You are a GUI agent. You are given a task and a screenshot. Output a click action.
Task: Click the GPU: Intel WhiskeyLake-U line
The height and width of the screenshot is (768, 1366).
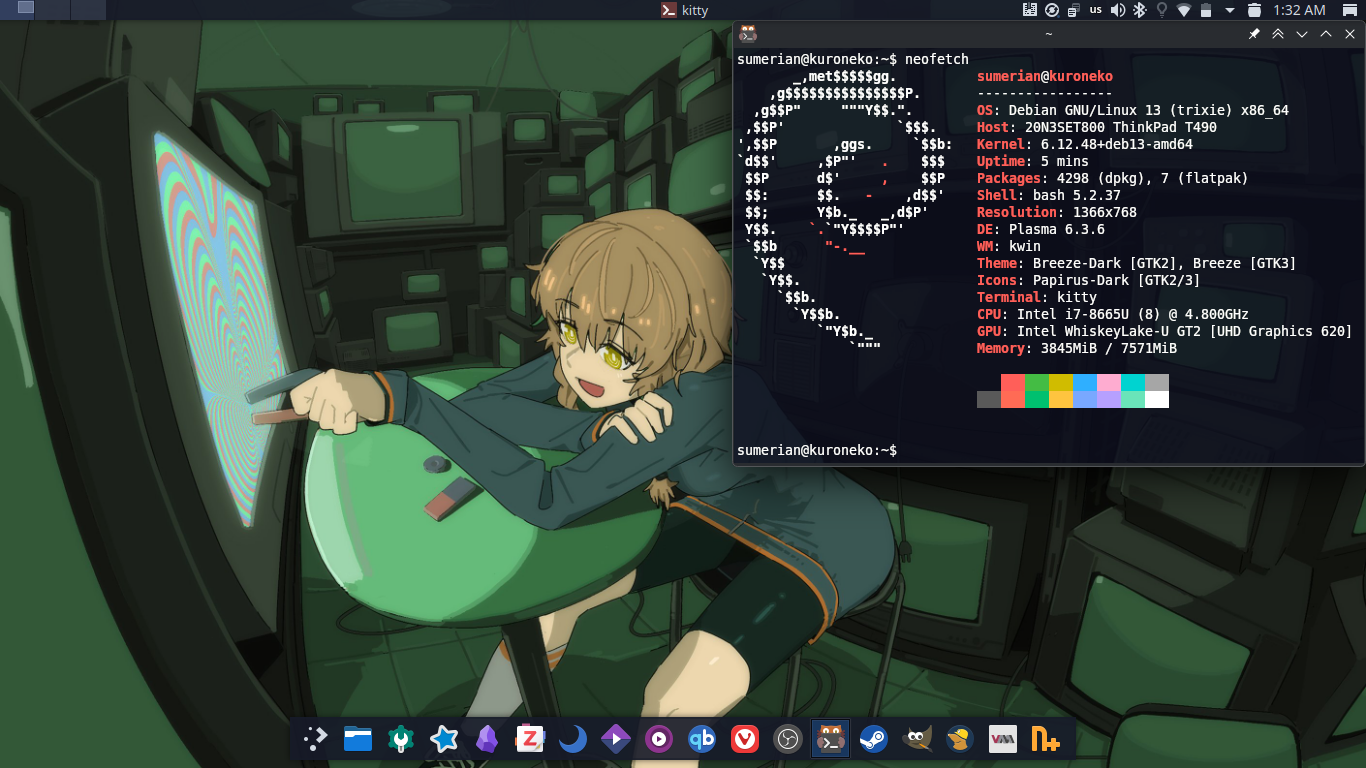pos(1165,332)
